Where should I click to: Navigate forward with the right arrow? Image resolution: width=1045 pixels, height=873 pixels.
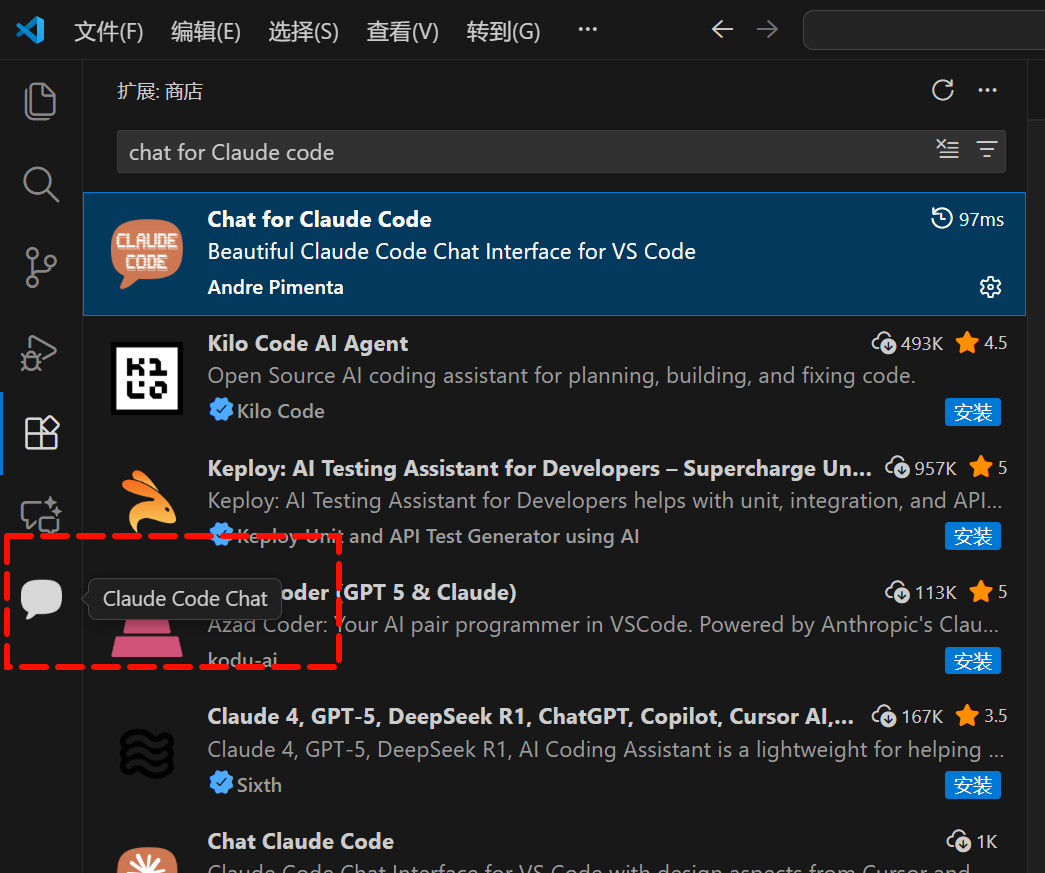767,29
